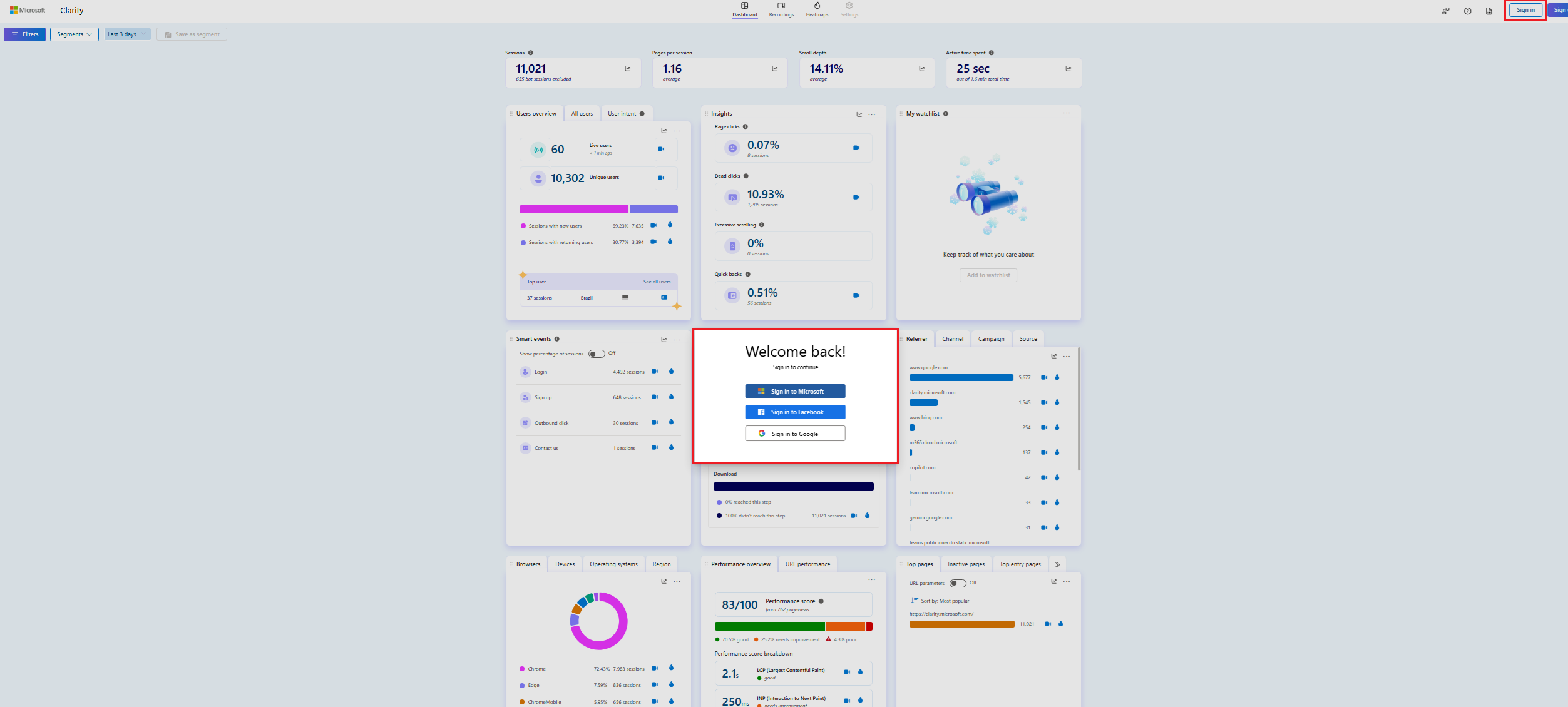Click the green good performance bar segment
This screenshot has height=707, width=1568.
[x=769, y=626]
